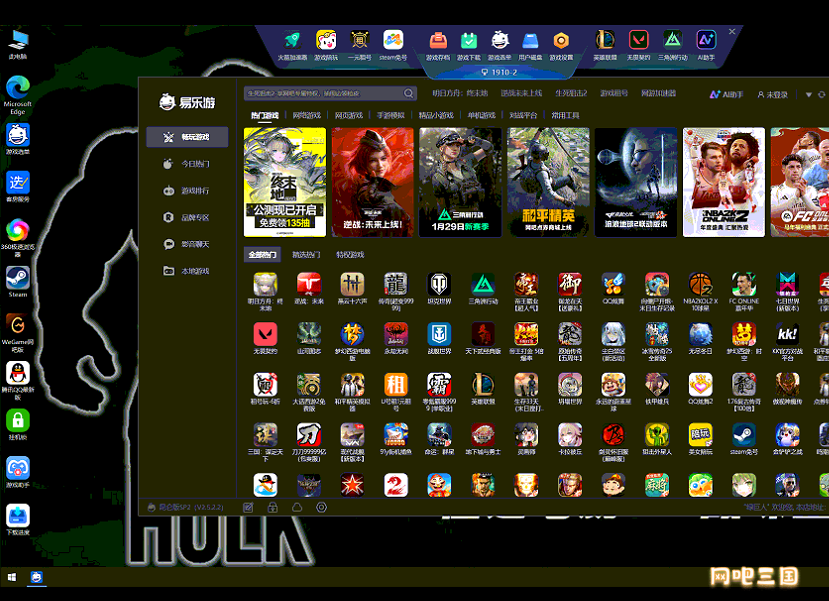Open 无畏契约 icon in the game grid
Image resolution: width=829 pixels, height=601 pixels.
(265, 334)
